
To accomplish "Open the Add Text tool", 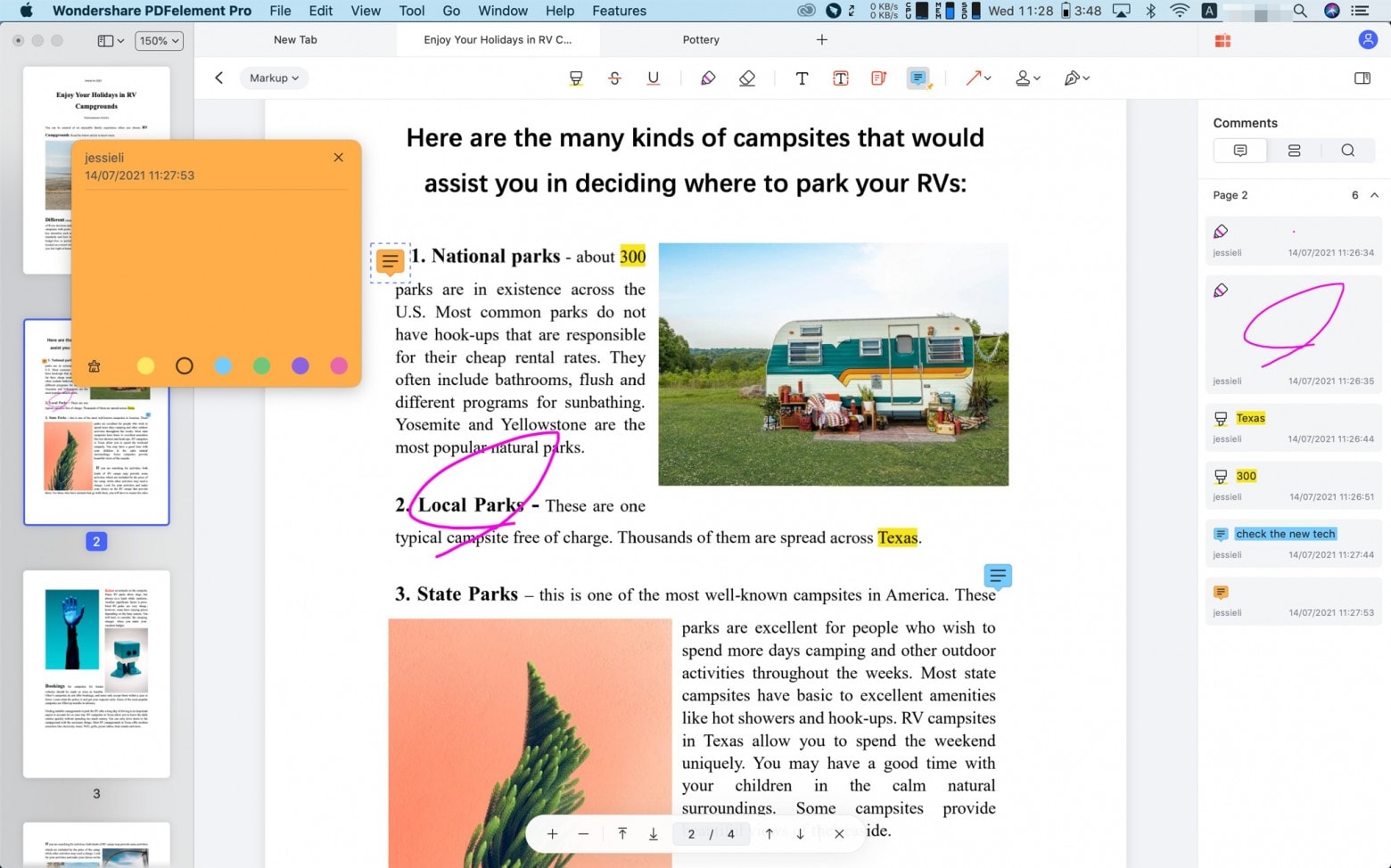I will click(x=802, y=78).
